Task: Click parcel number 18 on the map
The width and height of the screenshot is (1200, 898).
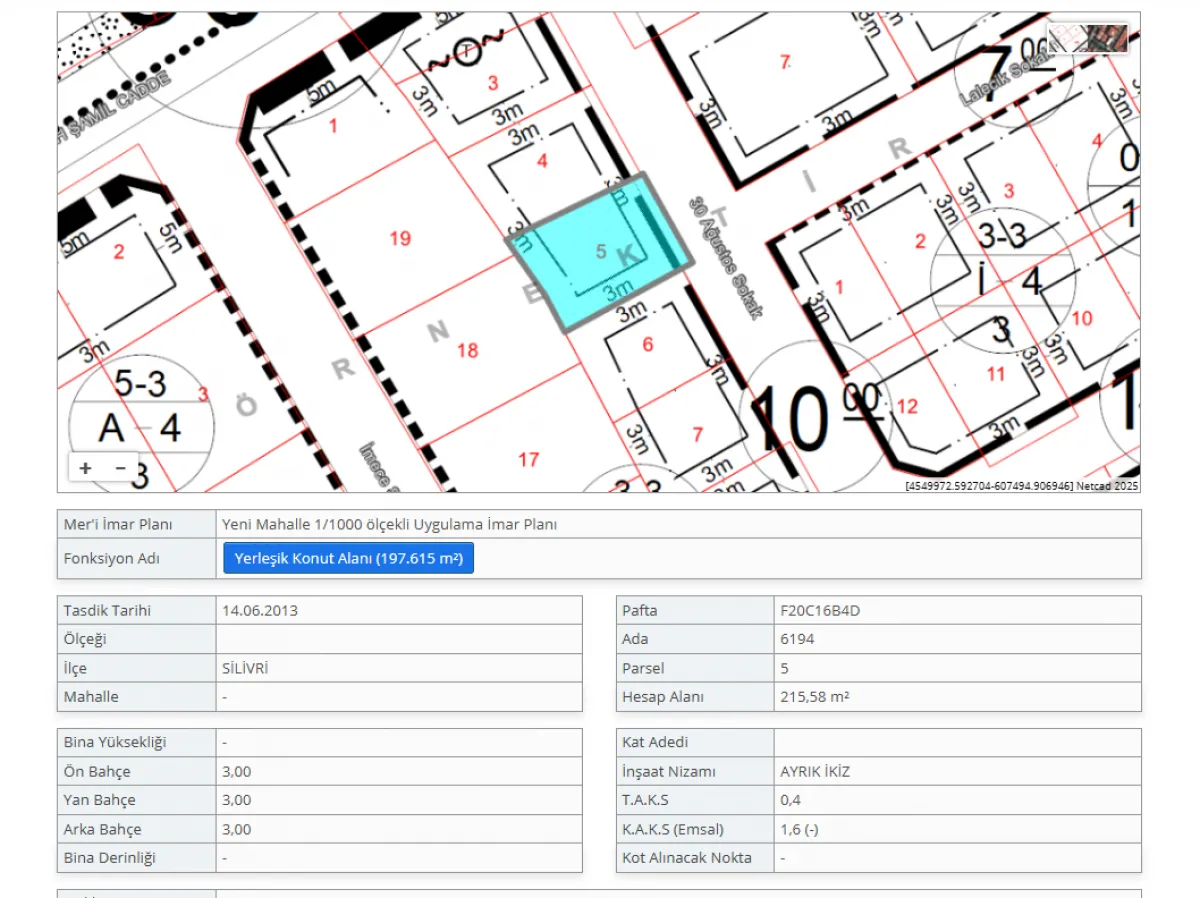Action: [467, 350]
